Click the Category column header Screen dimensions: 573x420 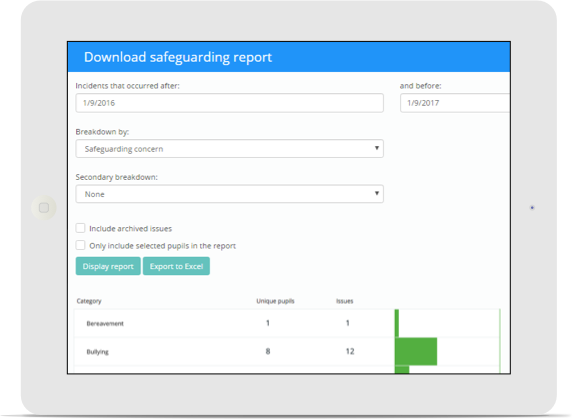click(89, 301)
